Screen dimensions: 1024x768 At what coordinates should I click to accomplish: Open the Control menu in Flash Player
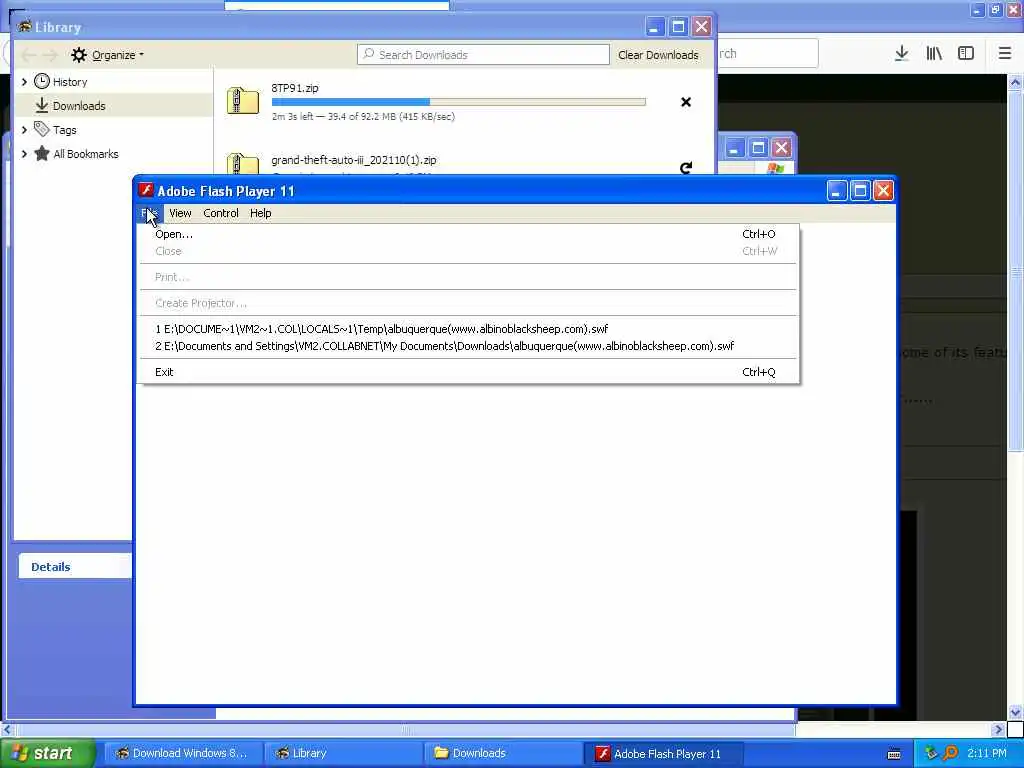pyautogui.click(x=221, y=213)
